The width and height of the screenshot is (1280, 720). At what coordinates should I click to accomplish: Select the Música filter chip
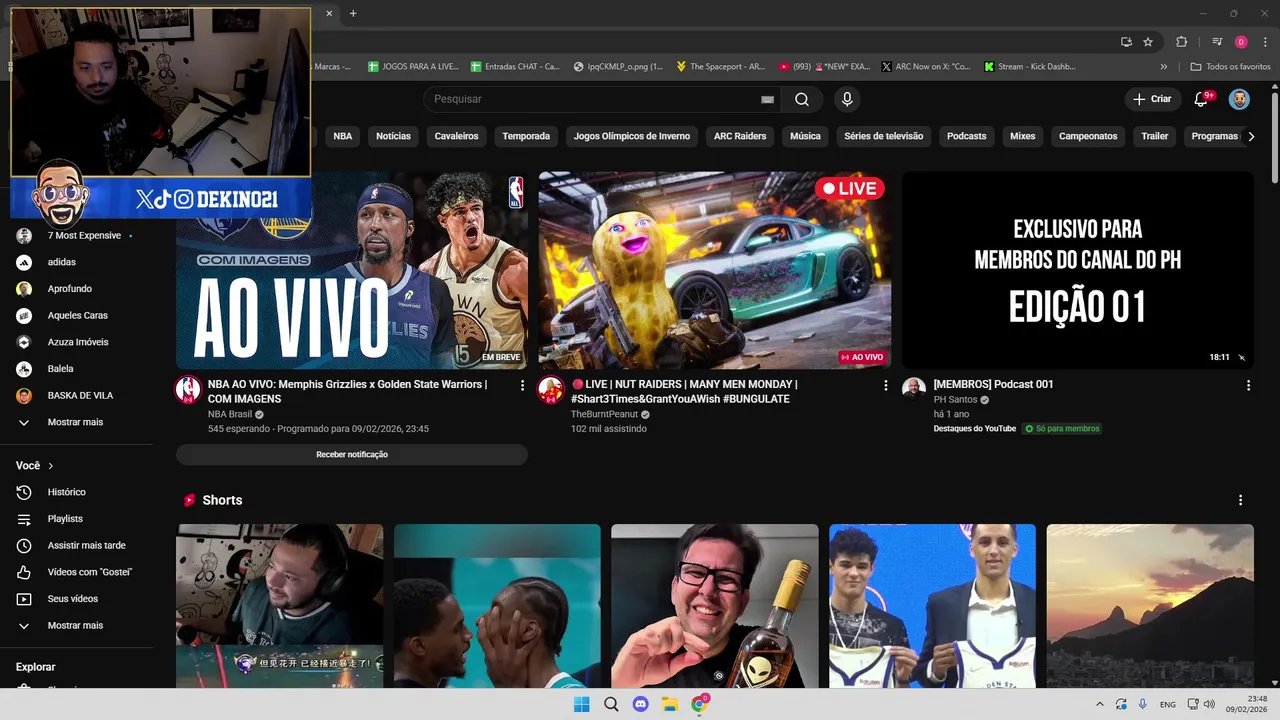coord(805,136)
